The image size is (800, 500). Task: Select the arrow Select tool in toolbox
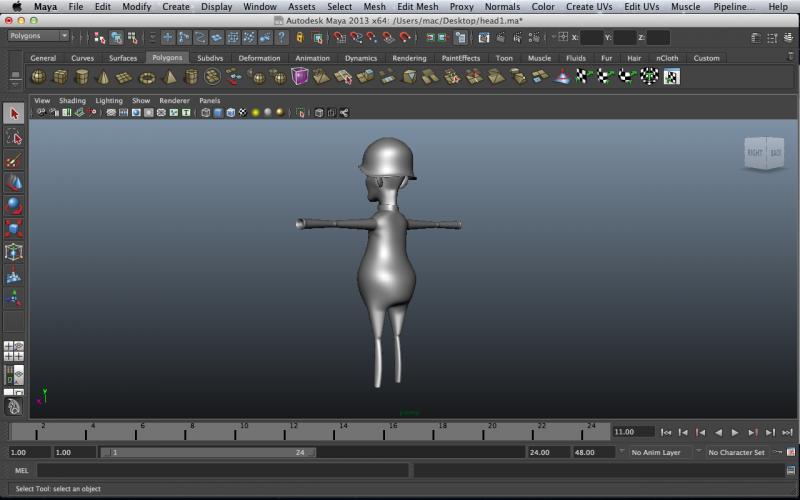14,114
